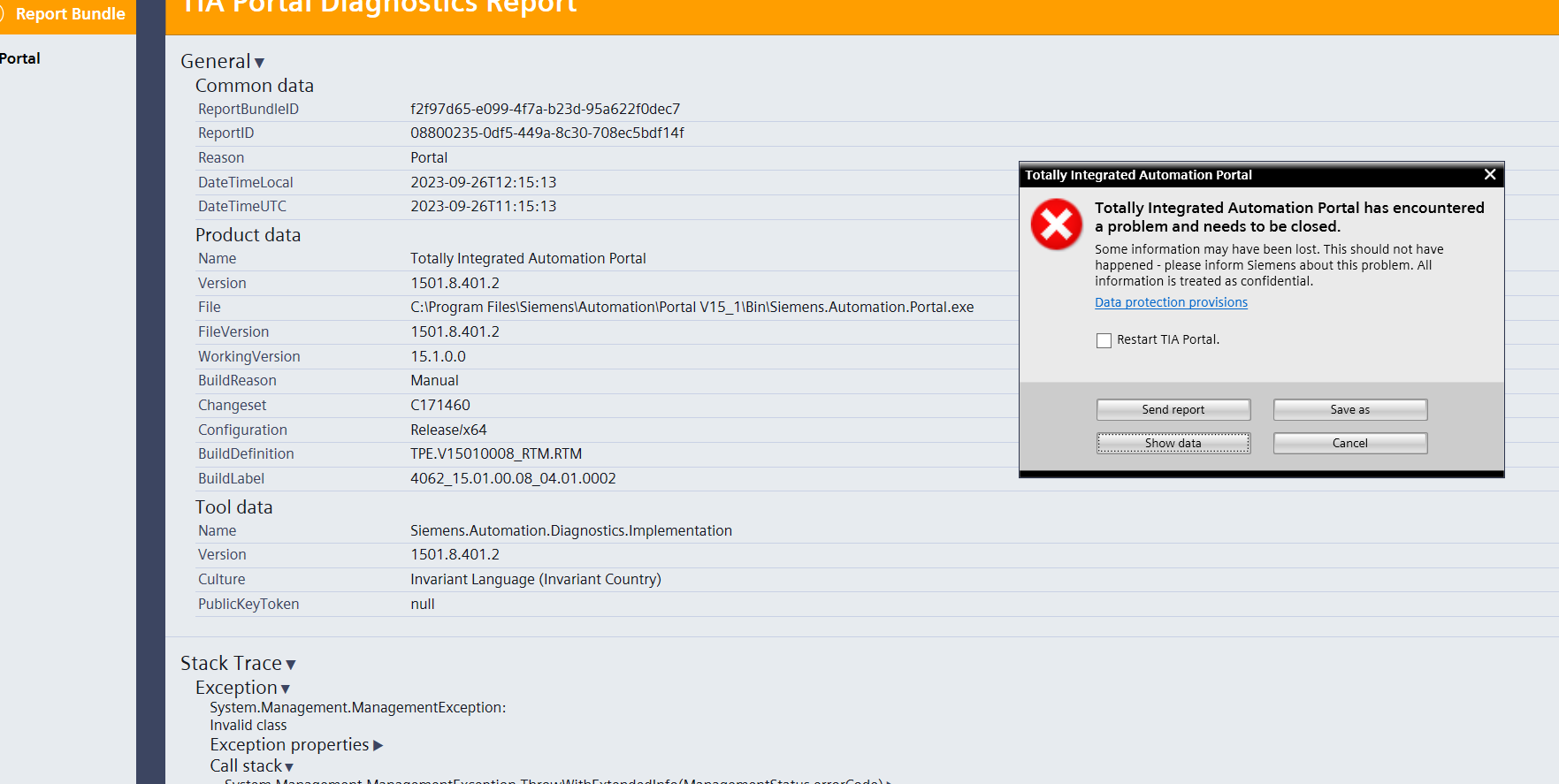
Task: Click the dialog's bold 'has encountered a problem' heading
Action: pyautogui.click(x=1289, y=217)
